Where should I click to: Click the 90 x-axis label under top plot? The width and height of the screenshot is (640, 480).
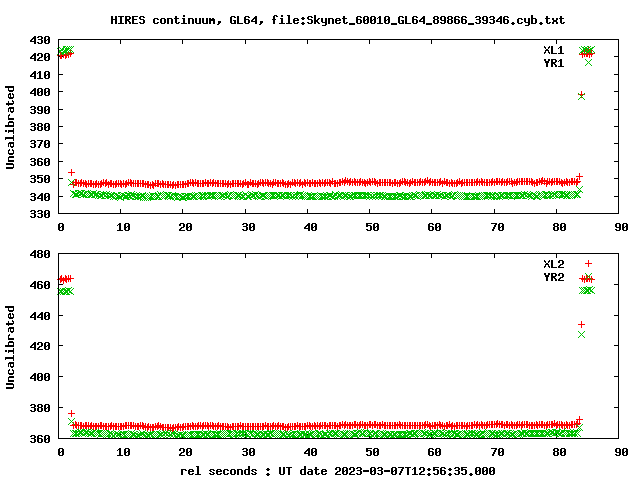621,227
